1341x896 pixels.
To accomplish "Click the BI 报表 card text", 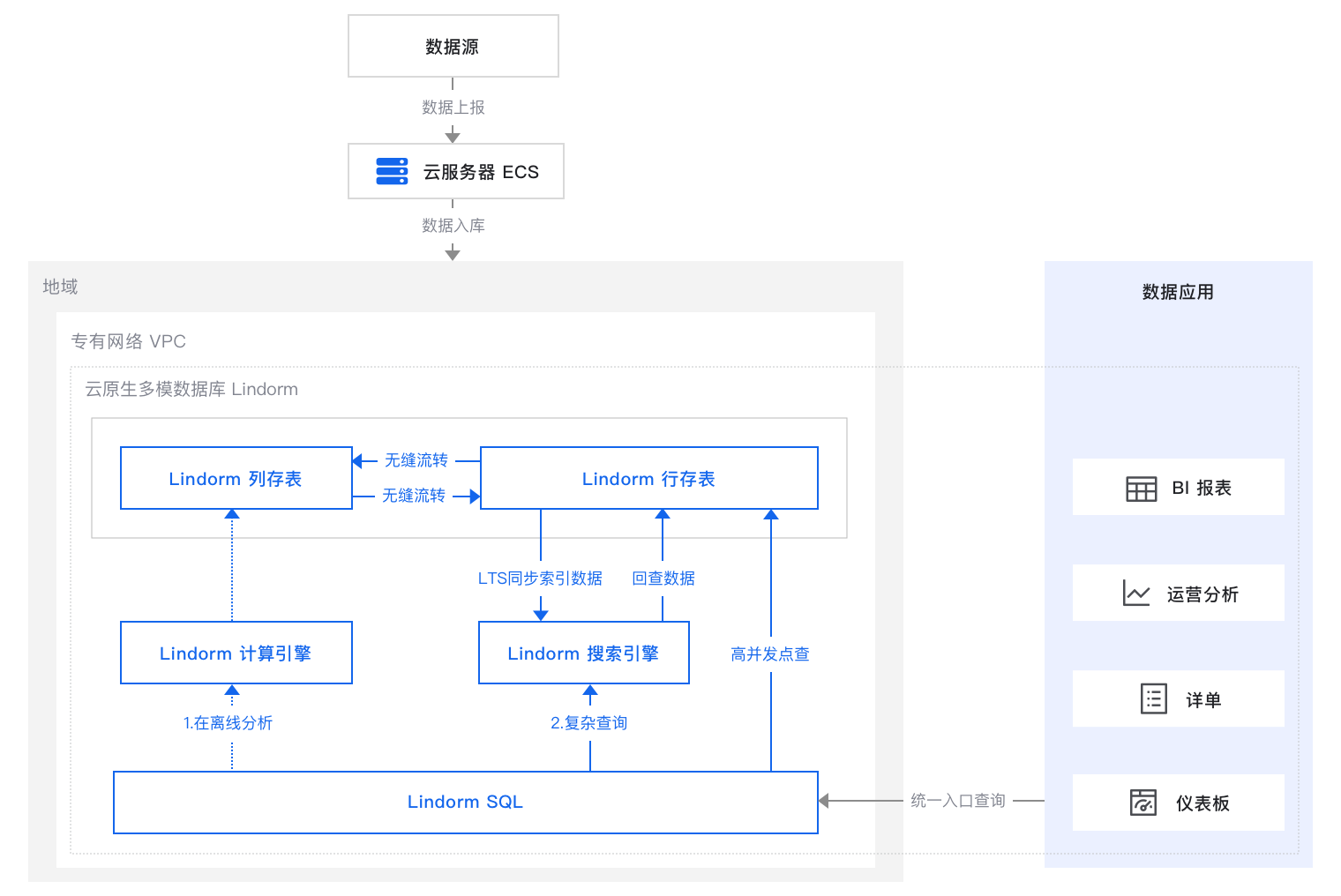I will 1202,488.
